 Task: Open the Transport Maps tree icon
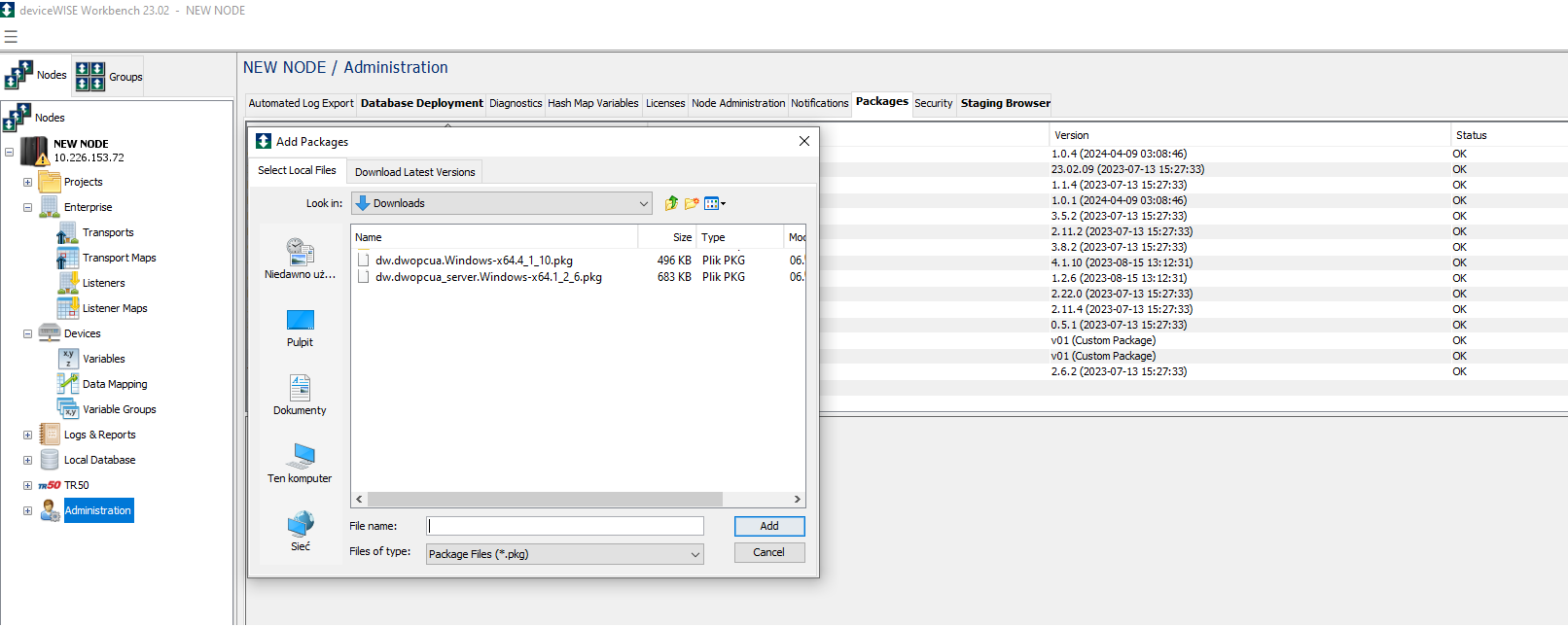(x=67, y=258)
